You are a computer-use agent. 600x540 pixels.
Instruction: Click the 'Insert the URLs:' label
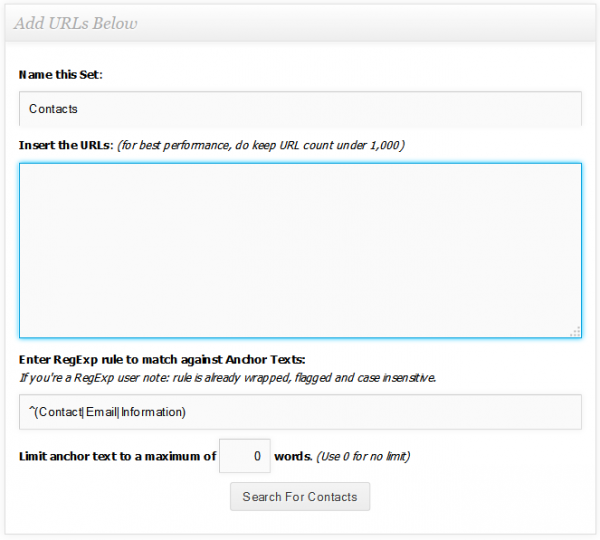tap(65, 145)
